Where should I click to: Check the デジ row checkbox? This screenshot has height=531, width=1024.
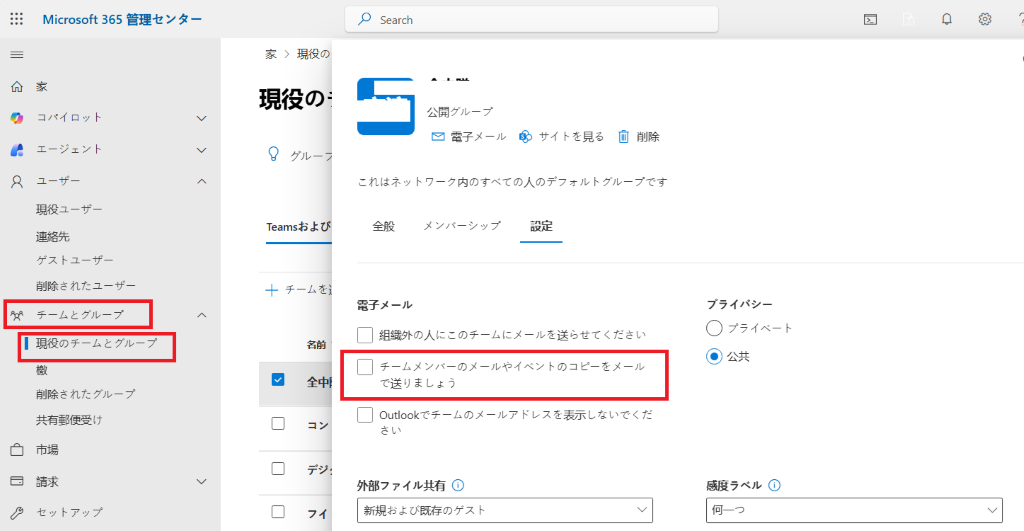click(x=278, y=468)
